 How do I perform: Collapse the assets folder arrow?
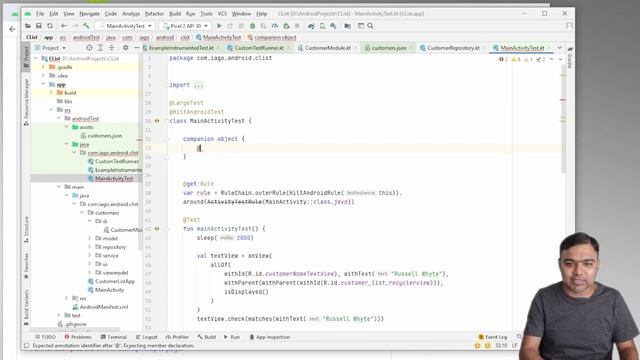(x=67, y=127)
